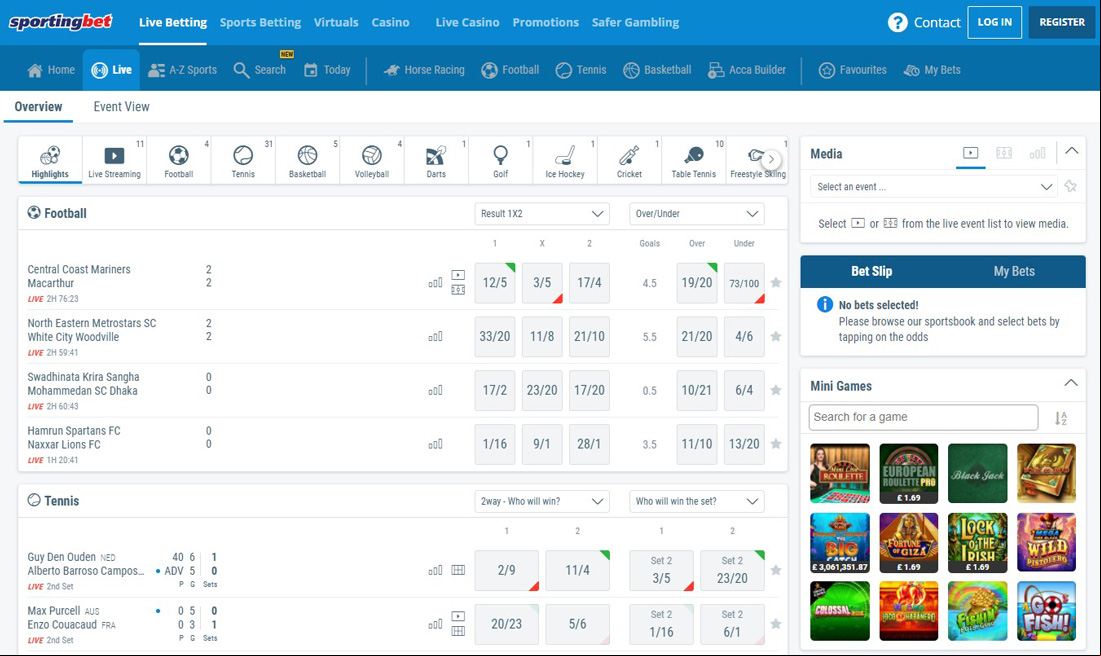Toggle the favourite star in the Media panel
This screenshot has width=1101, height=656.
pyautogui.click(x=1070, y=187)
